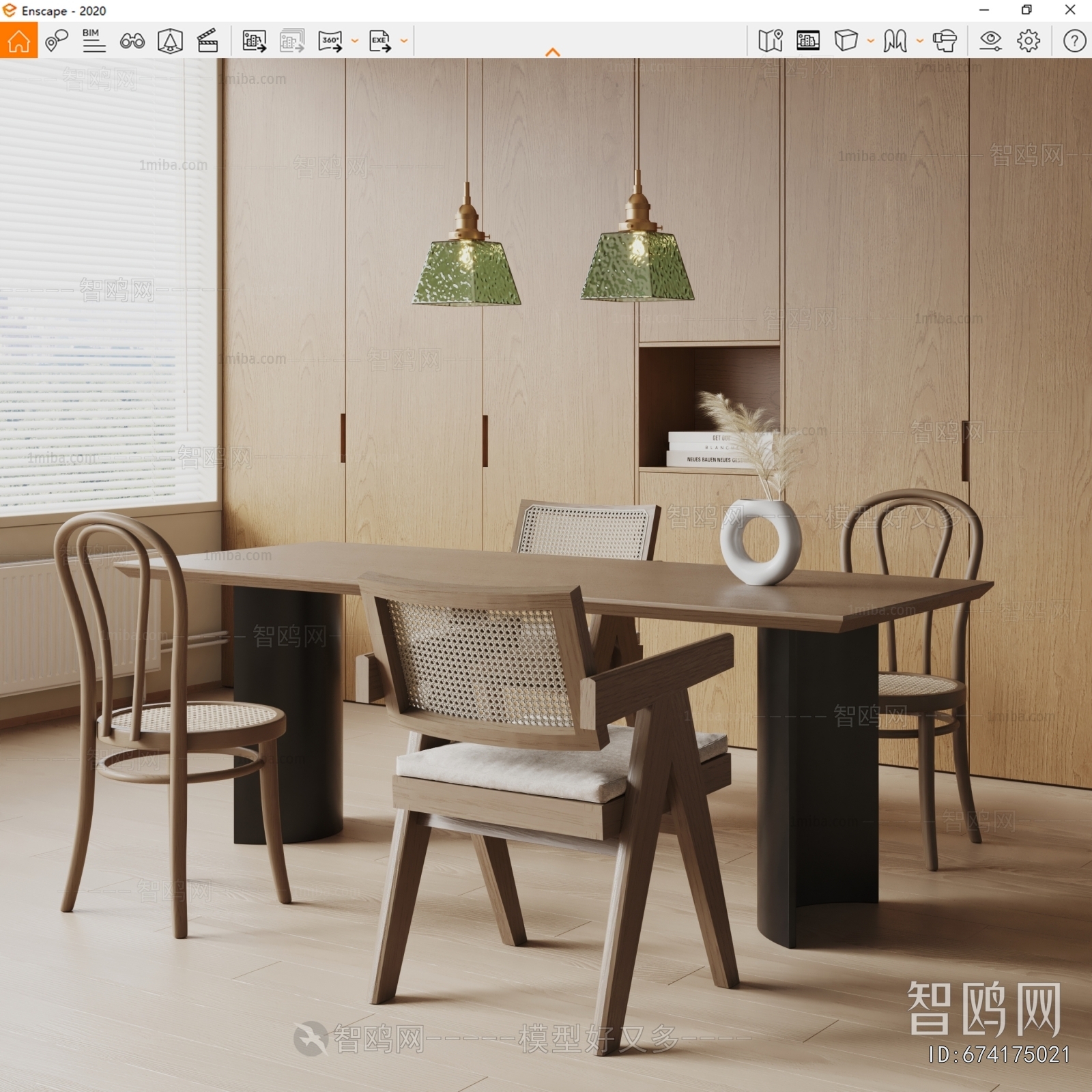Image resolution: width=1092 pixels, height=1092 pixels.
Task: Take a screenshot render
Action: [x=255, y=41]
